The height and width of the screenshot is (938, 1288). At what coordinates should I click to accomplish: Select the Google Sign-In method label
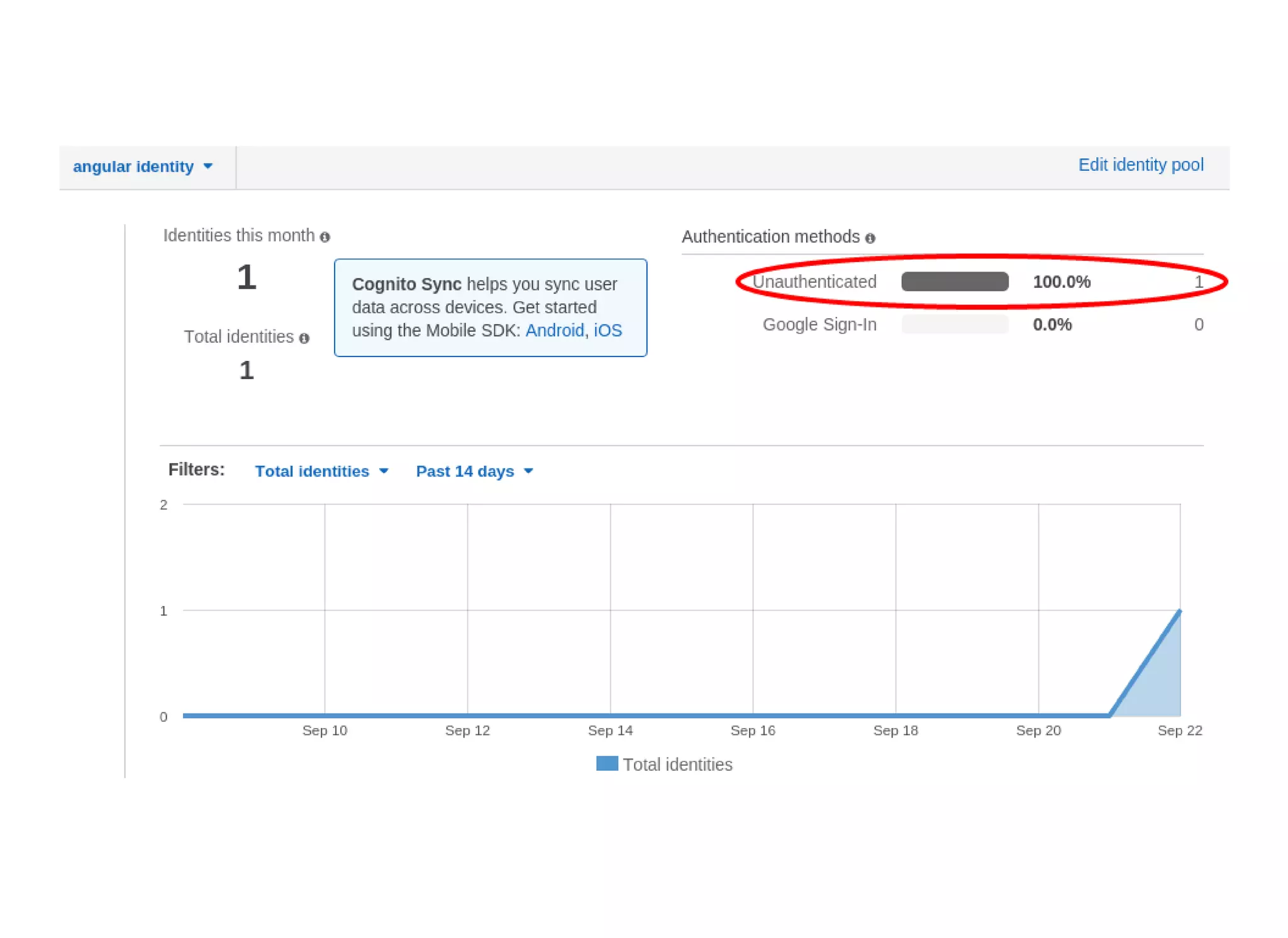(x=819, y=324)
